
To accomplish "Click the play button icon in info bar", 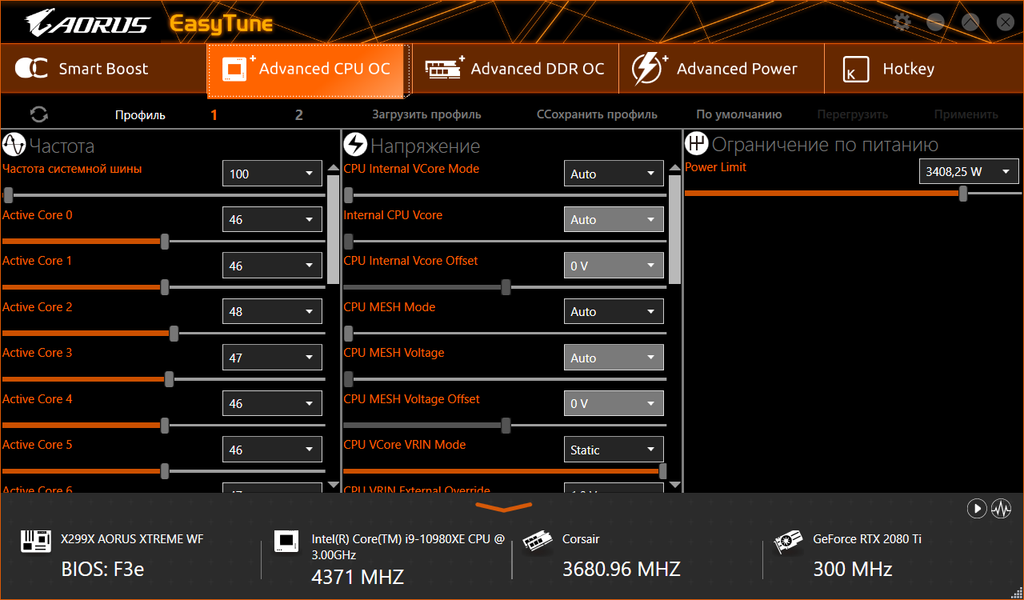I will [976, 509].
